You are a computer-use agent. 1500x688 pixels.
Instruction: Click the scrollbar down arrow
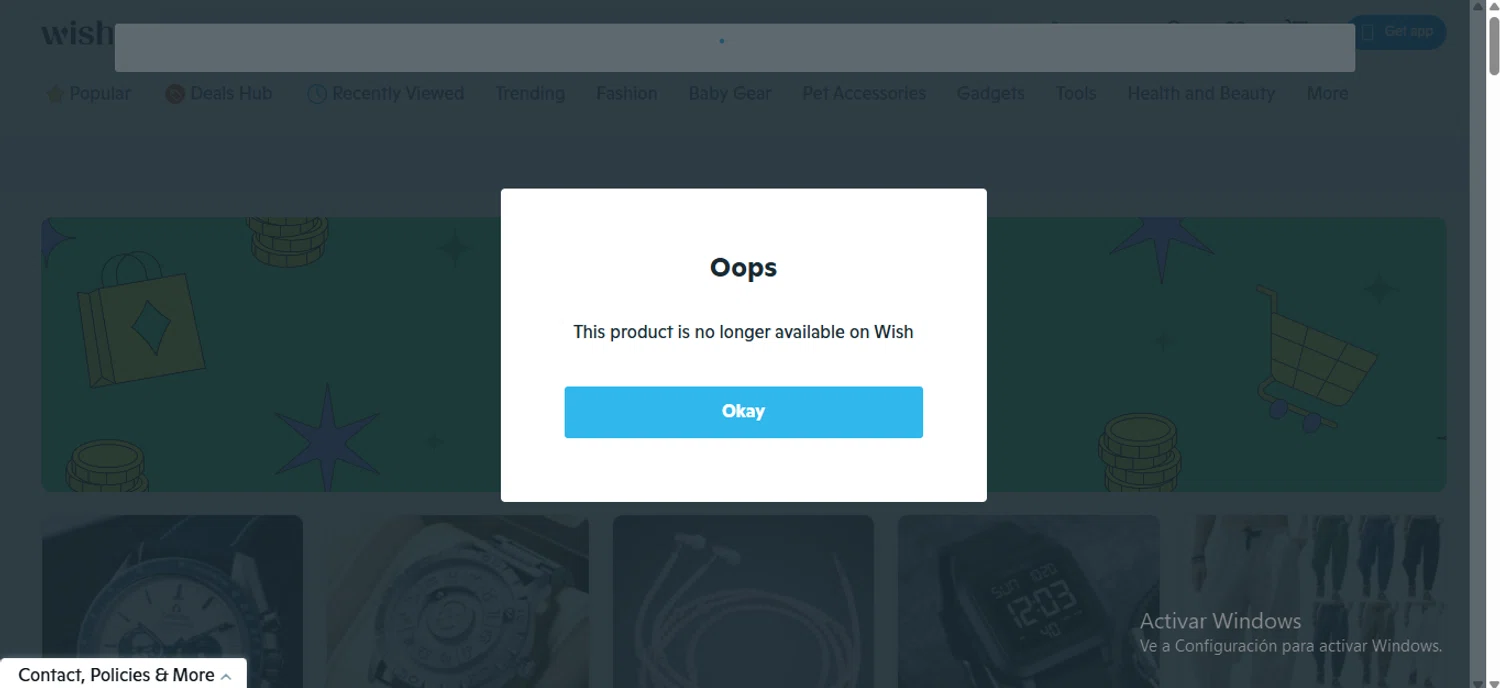point(1493,682)
